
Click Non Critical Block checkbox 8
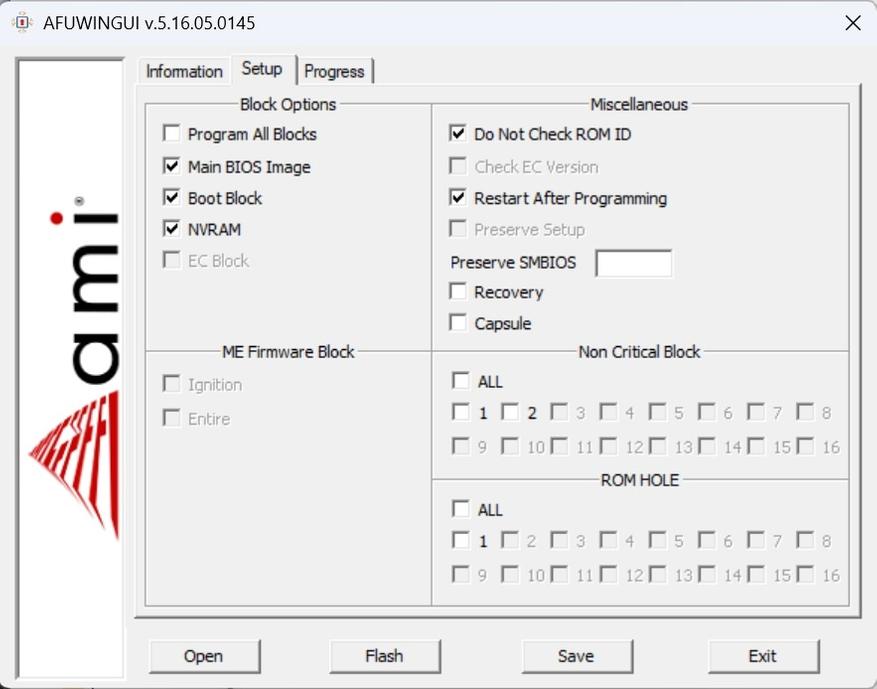coord(805,412)
